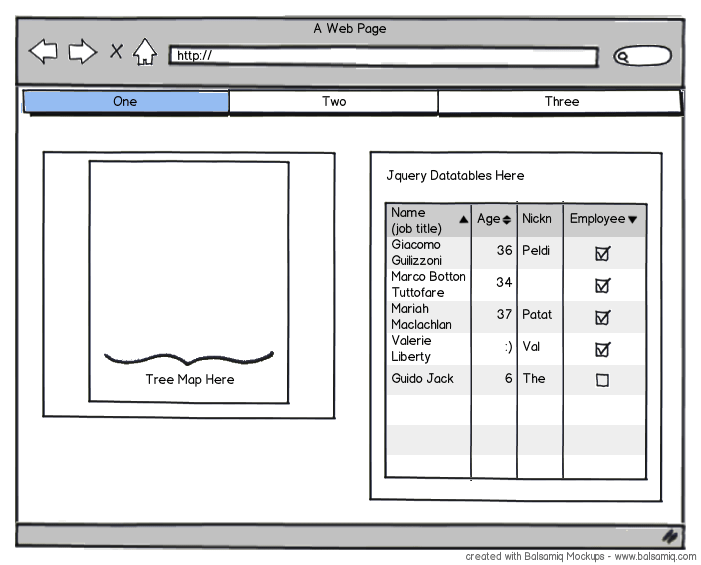Click age value 37
The image size is (701, 565).
click(504, 315)
